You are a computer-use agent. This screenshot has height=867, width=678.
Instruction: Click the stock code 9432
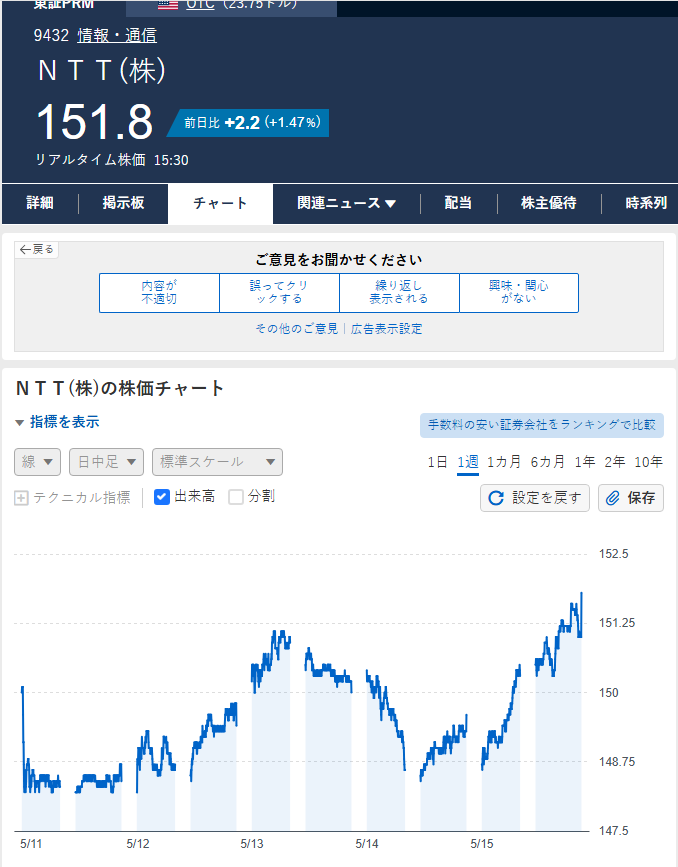tap(51, 35)
